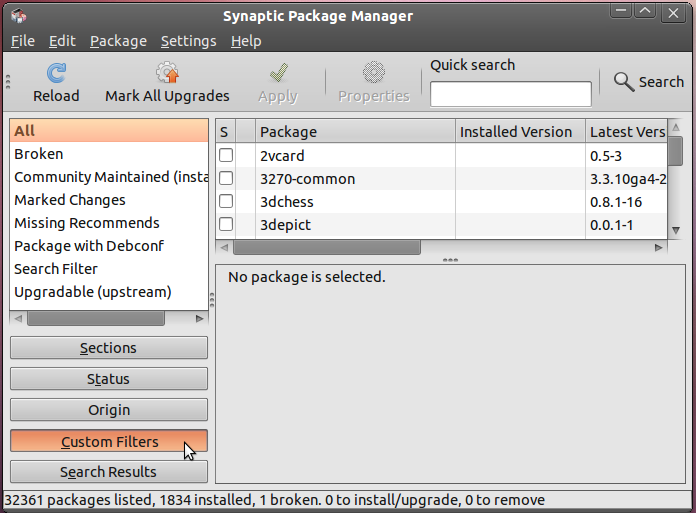Viewport: 696px width, 513px height.
Task: Show Search Results filter view
Action: (109, 472)
